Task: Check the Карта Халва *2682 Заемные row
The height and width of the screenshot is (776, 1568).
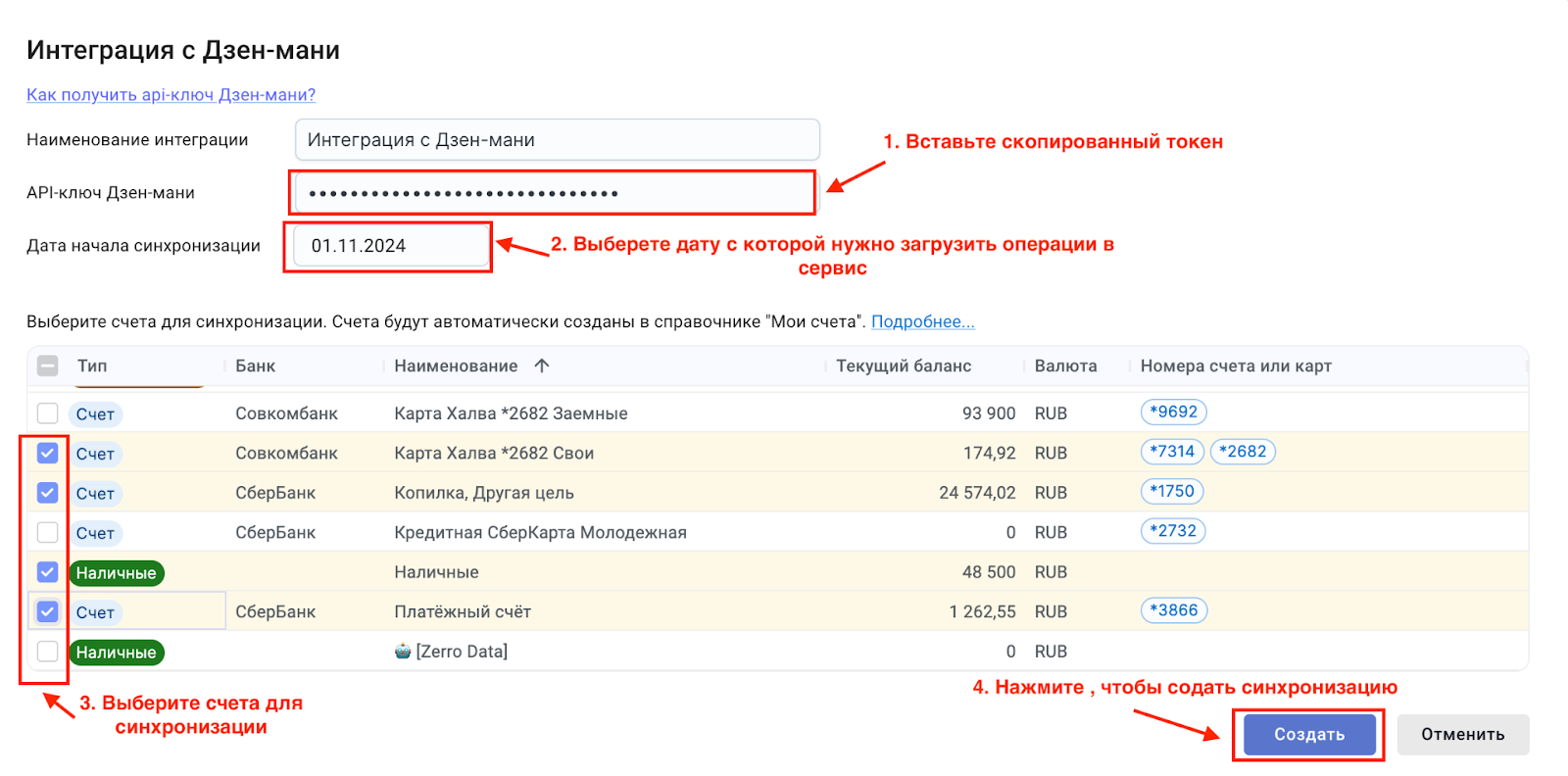Action: pyautogui.click(x=47, y=413)
